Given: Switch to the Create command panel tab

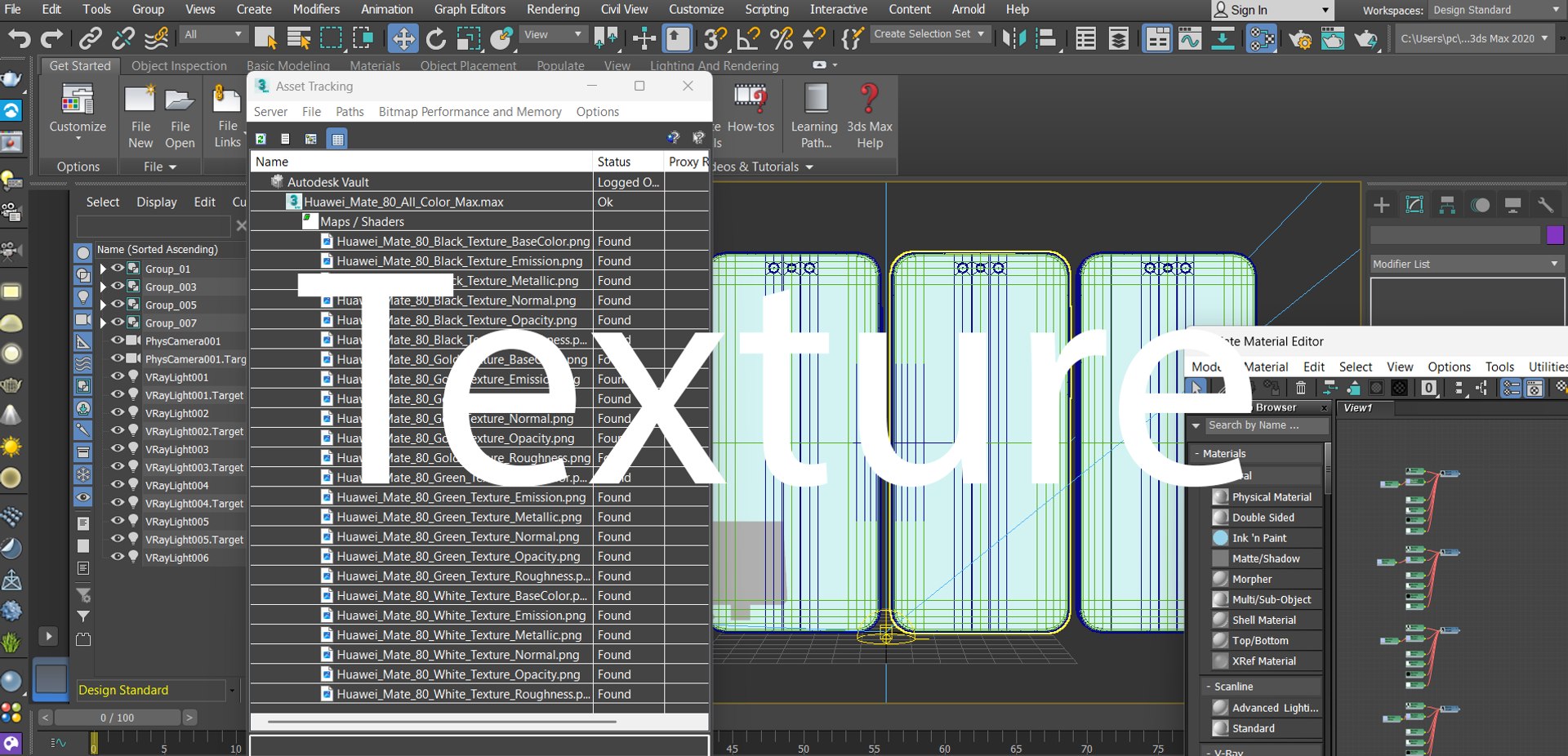Looking at the screenshot, I should point(1382,205).
